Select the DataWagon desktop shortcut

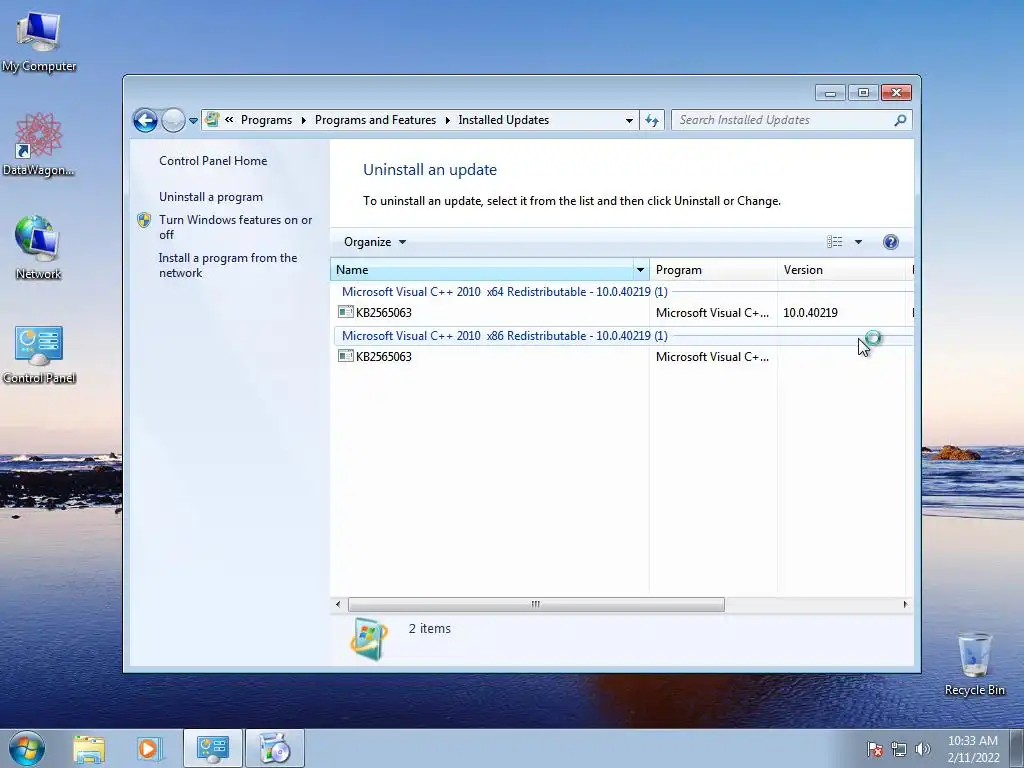39,144
